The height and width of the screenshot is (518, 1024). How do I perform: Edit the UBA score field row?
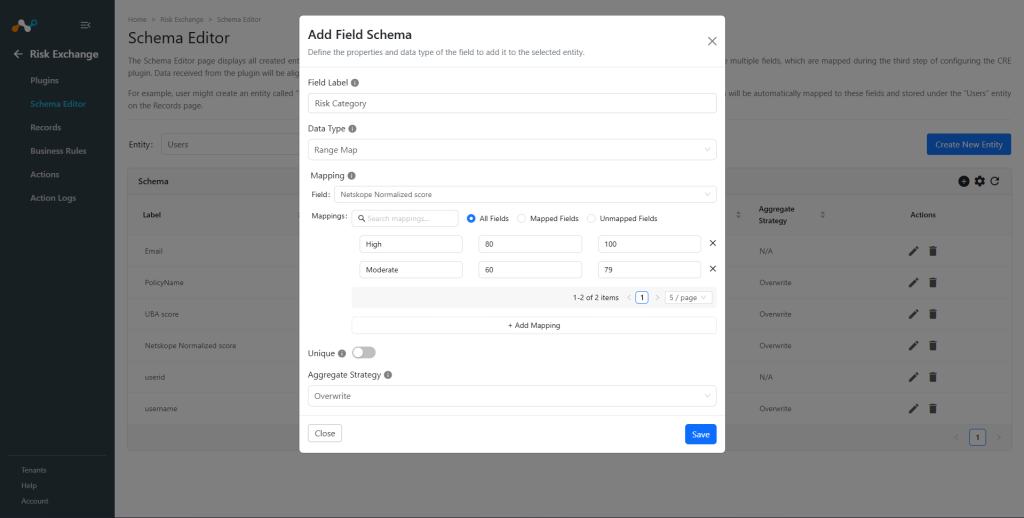pos(914,314)
